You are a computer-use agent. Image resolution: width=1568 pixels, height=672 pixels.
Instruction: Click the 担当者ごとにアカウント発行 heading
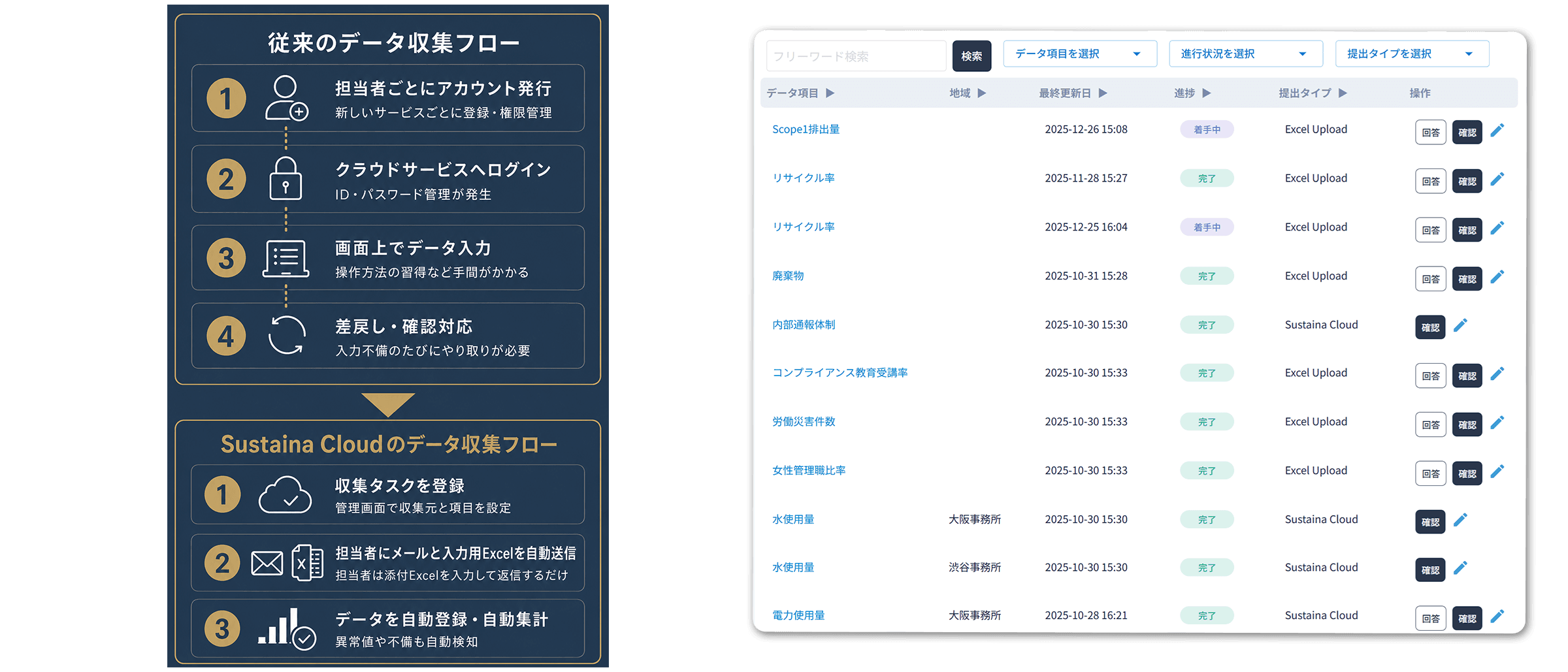coord(444,88)
